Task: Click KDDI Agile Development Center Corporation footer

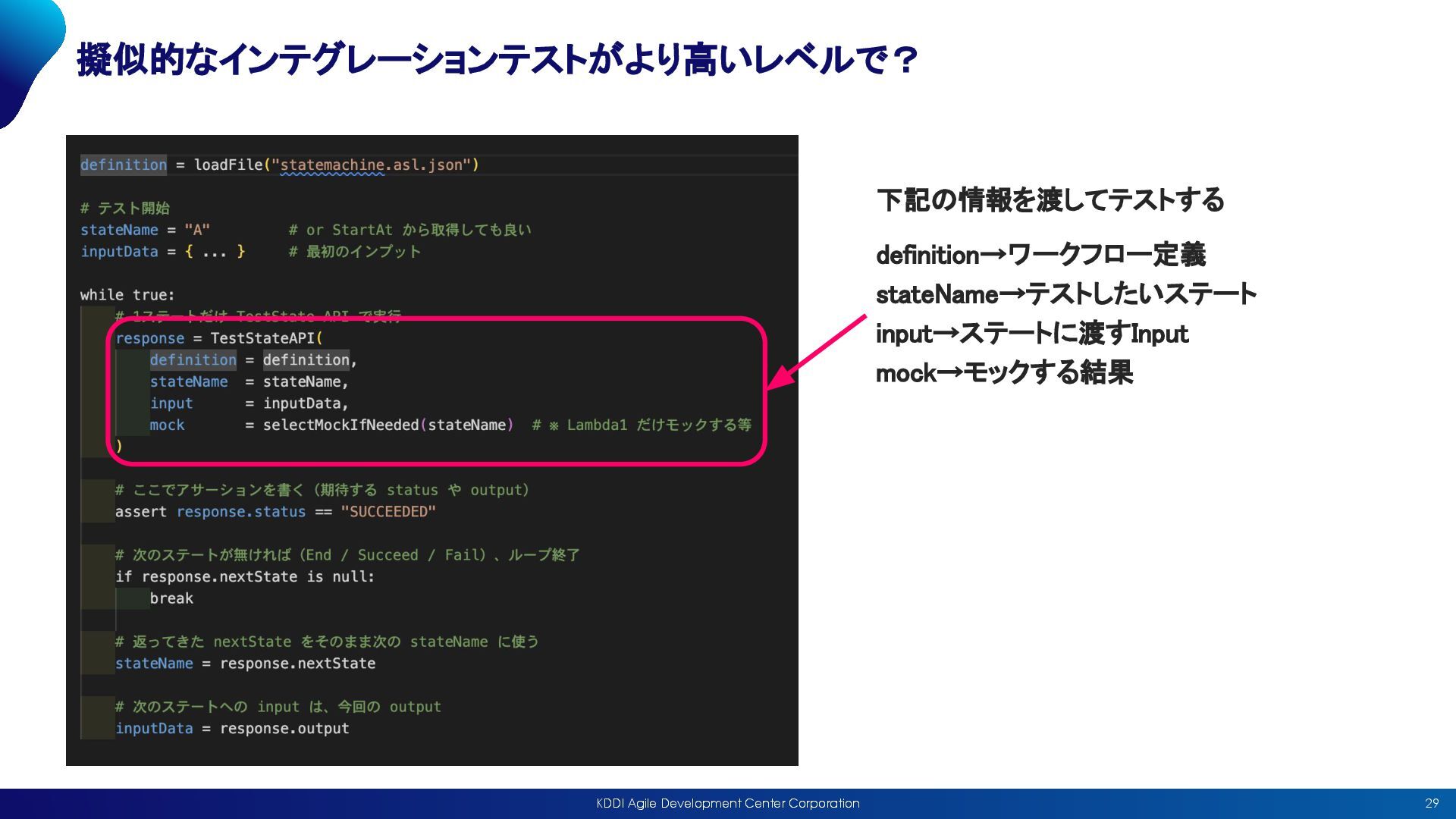Action: point(727,803)
